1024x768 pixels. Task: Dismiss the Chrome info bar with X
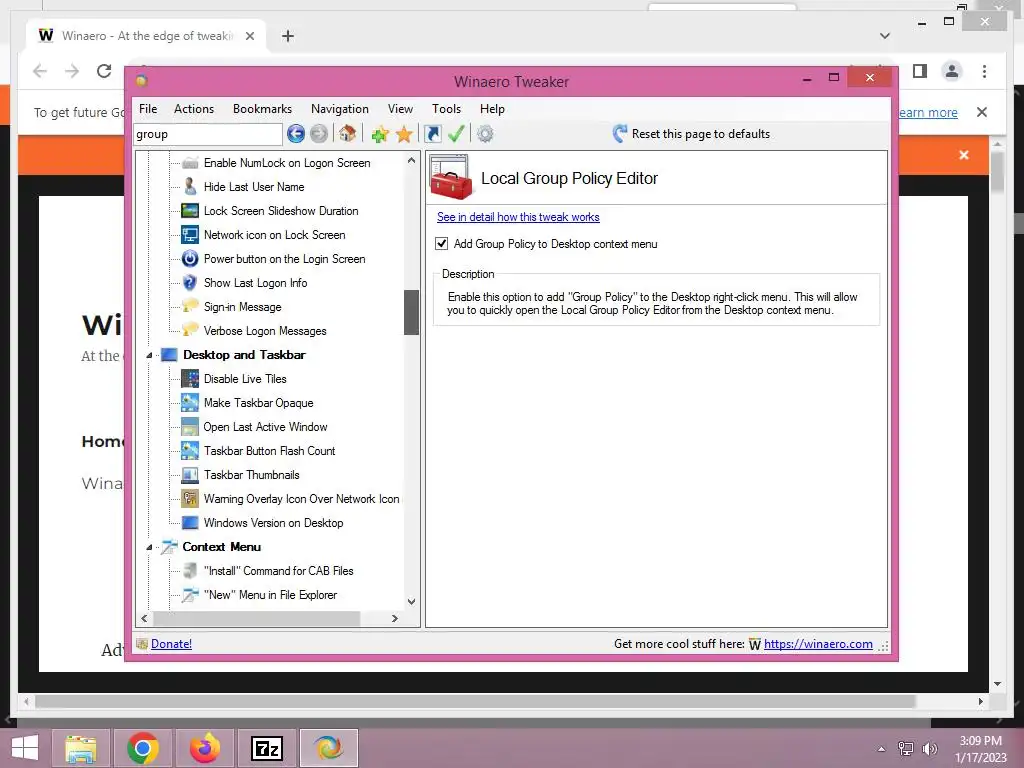[982, 112]
